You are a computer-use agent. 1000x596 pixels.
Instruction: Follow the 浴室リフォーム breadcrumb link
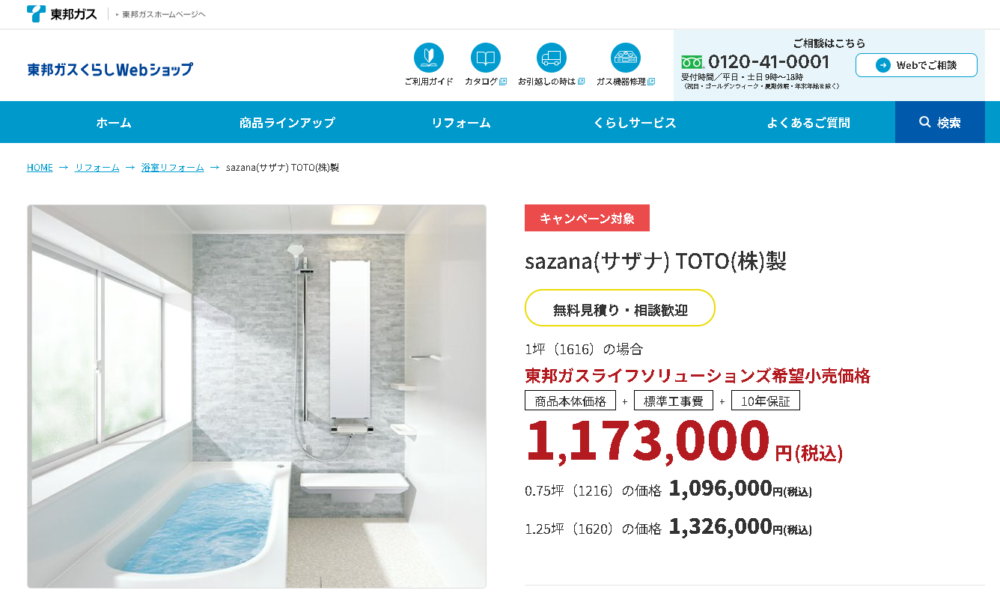(172, 168)
